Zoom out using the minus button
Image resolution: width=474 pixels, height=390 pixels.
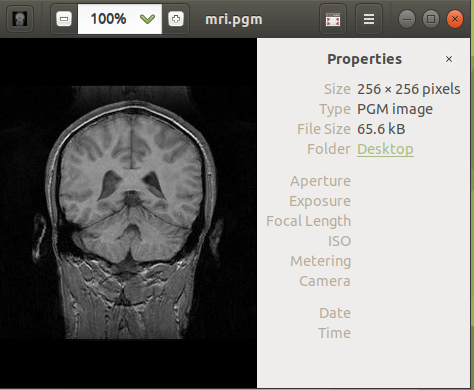tap(64, 19)
